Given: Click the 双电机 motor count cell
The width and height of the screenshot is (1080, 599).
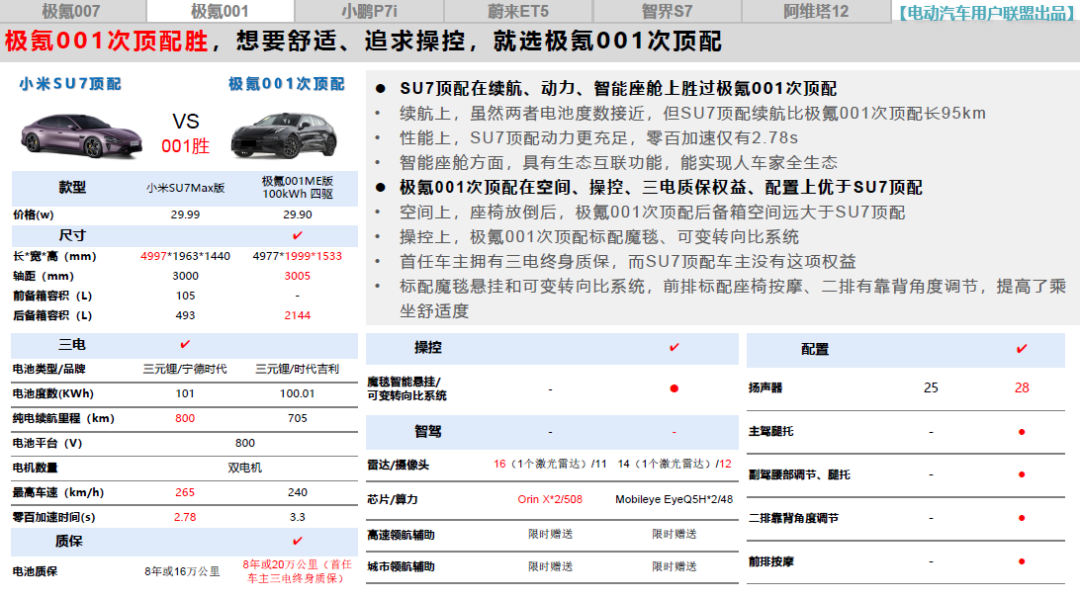Looking at the screenshot, I should [x=245, y=468].
